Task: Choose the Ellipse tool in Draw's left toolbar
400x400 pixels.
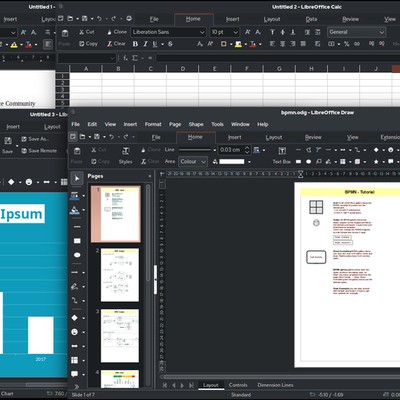Action: (77, 255)
